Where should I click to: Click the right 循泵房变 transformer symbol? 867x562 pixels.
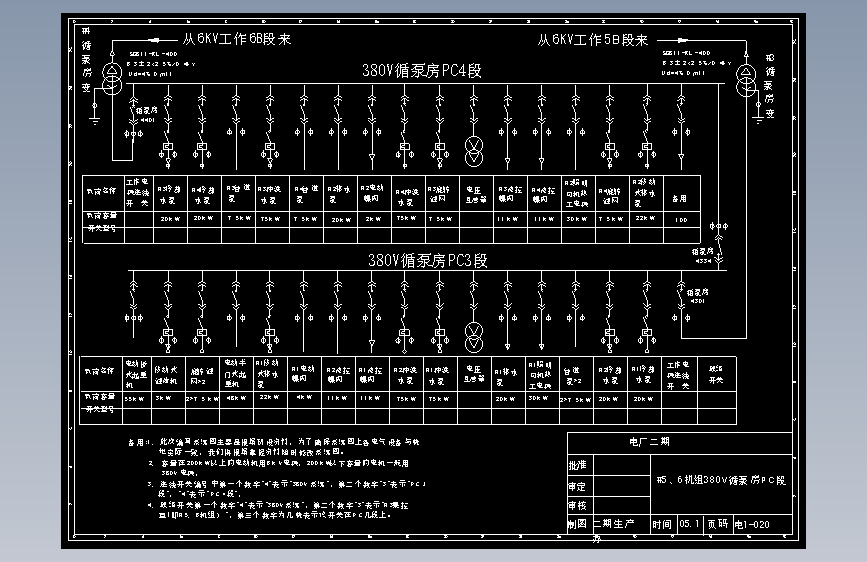pos(746,79)
